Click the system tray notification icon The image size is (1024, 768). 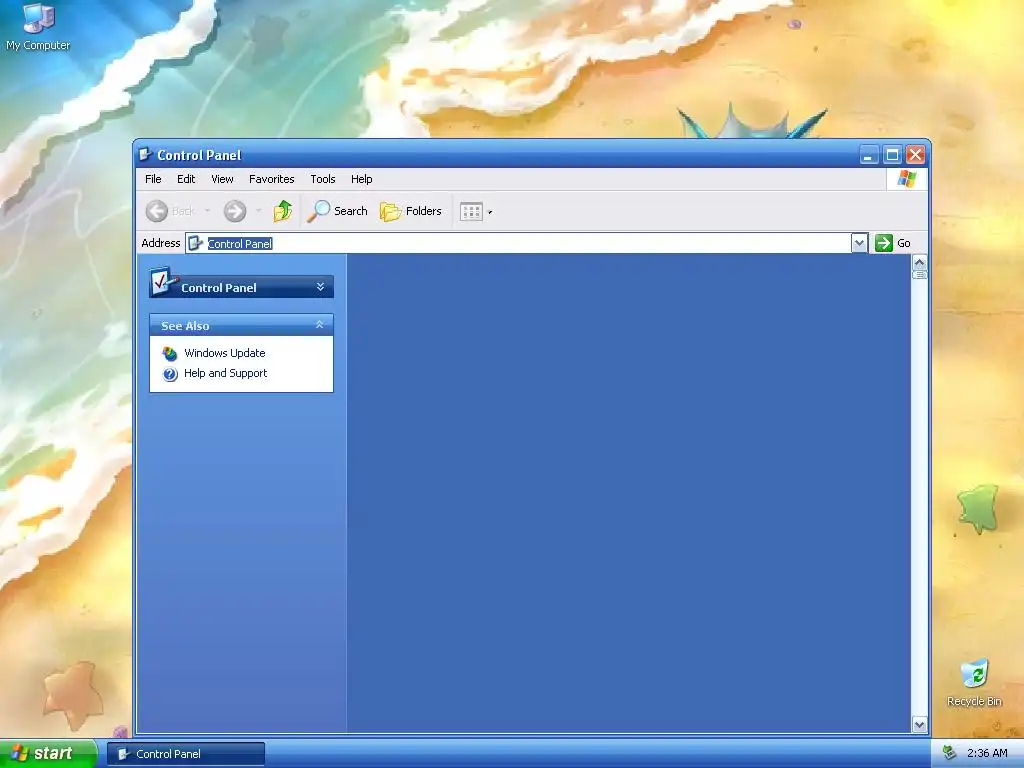(x=950, y=753)
